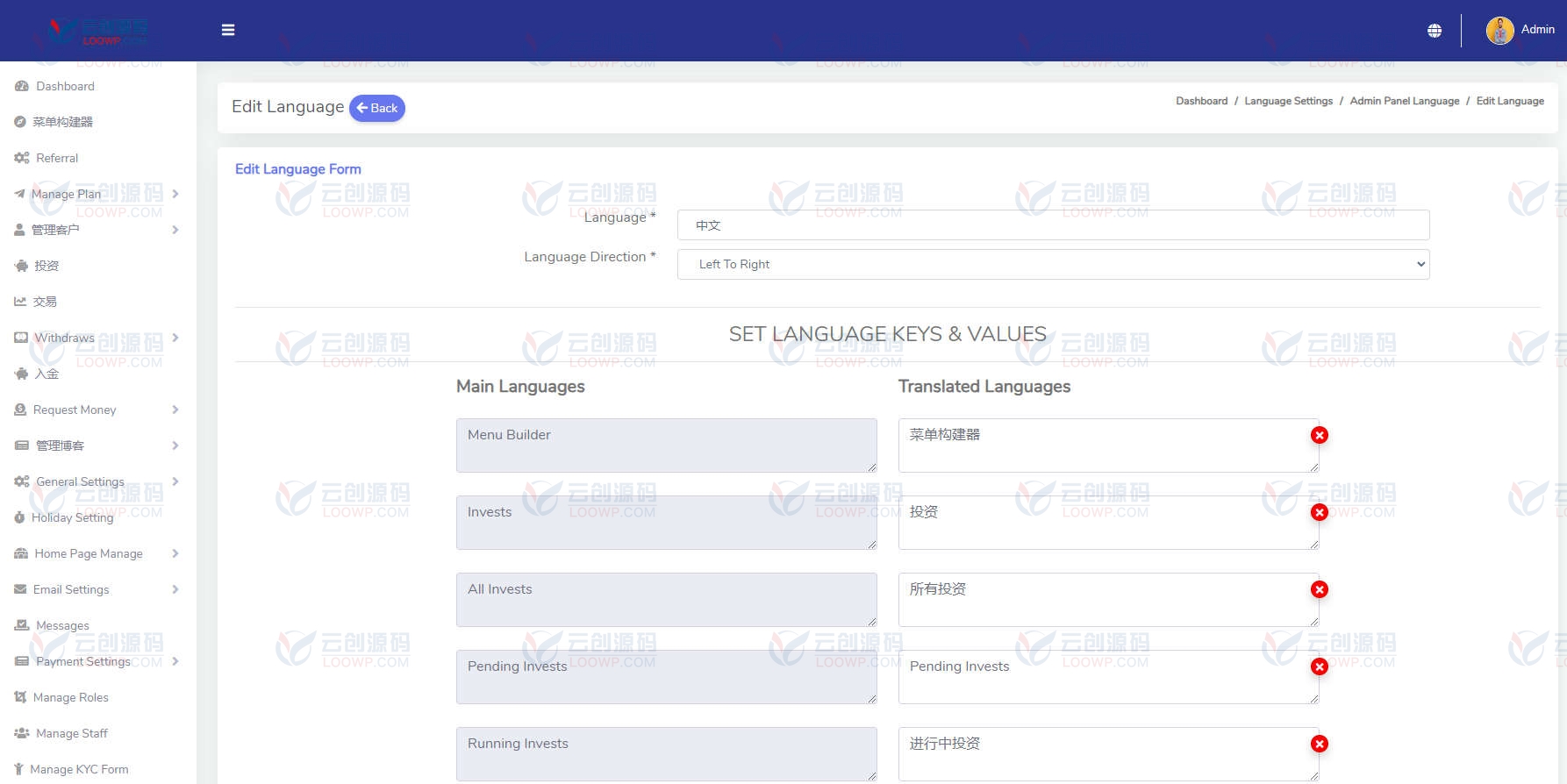
Task: Click the Menu Builder main language box
Action: 667,445
